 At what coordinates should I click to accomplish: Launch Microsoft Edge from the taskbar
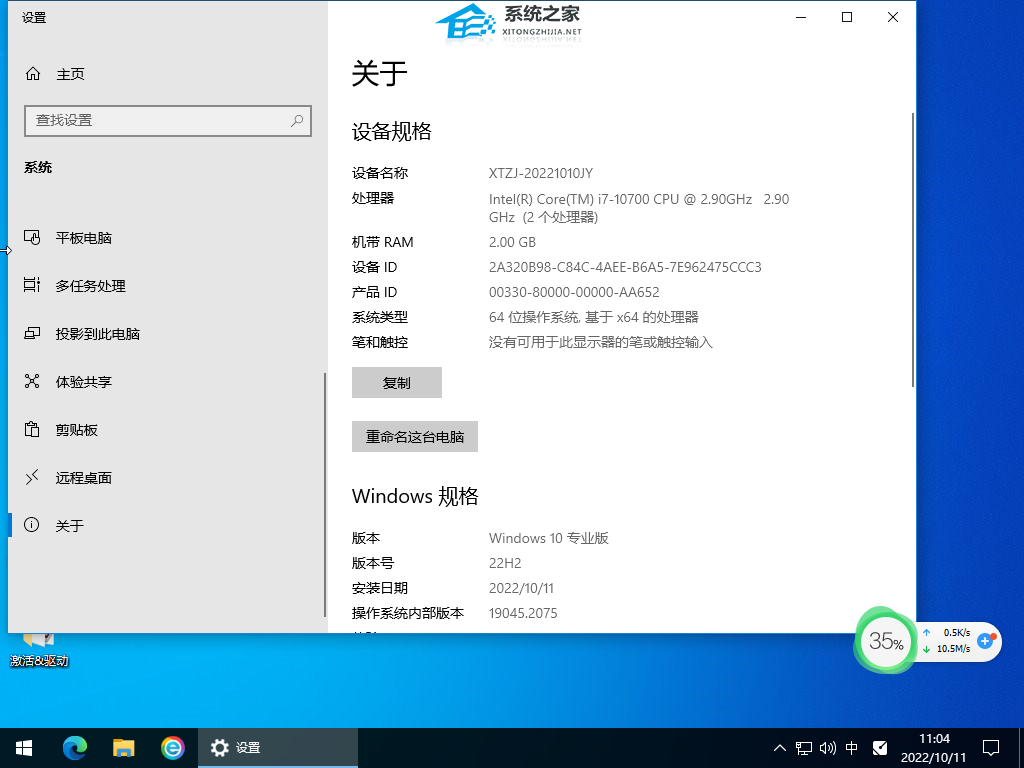coord(75,747)
